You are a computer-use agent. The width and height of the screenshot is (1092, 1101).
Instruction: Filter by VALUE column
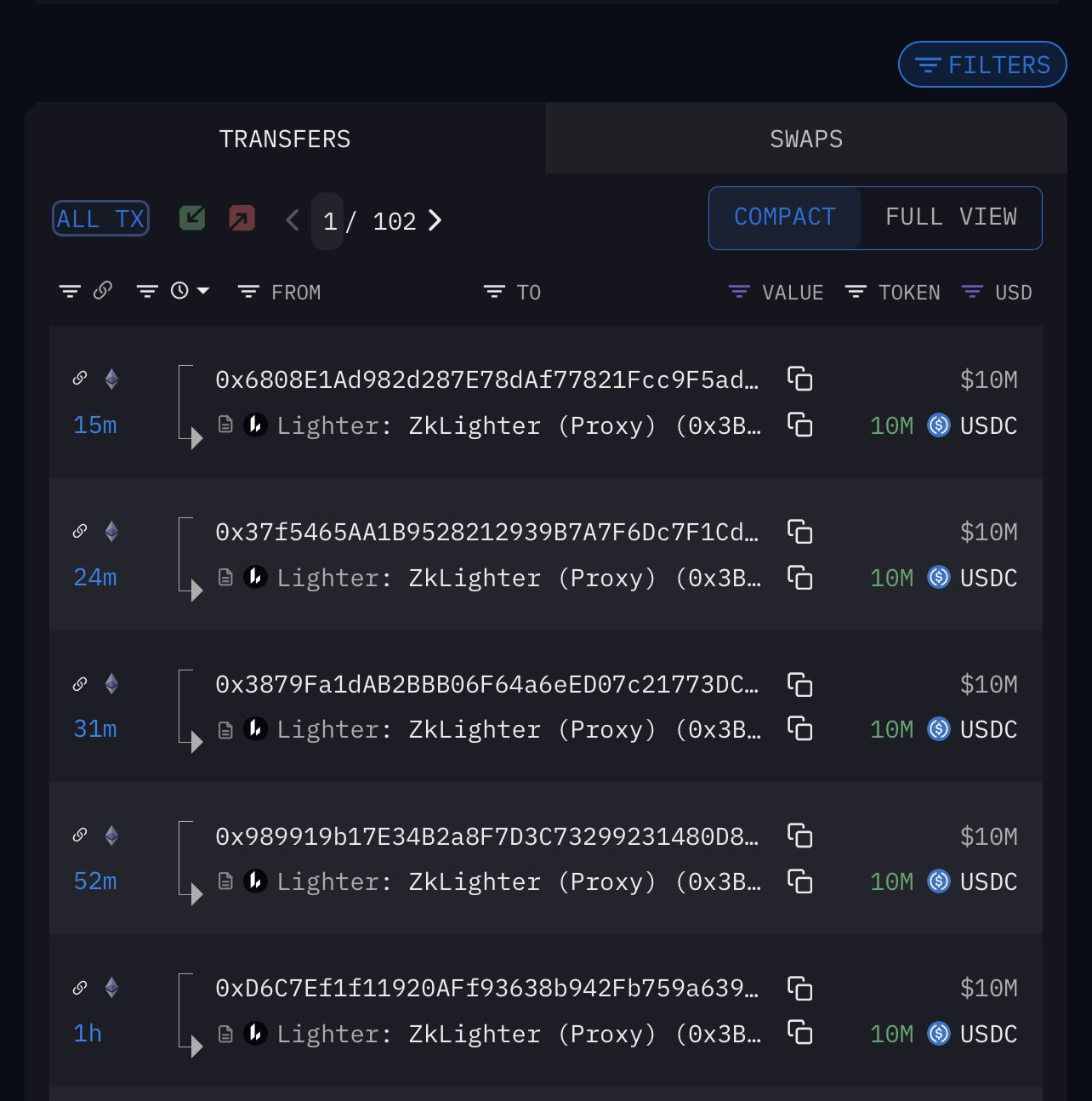pos(739,292)
